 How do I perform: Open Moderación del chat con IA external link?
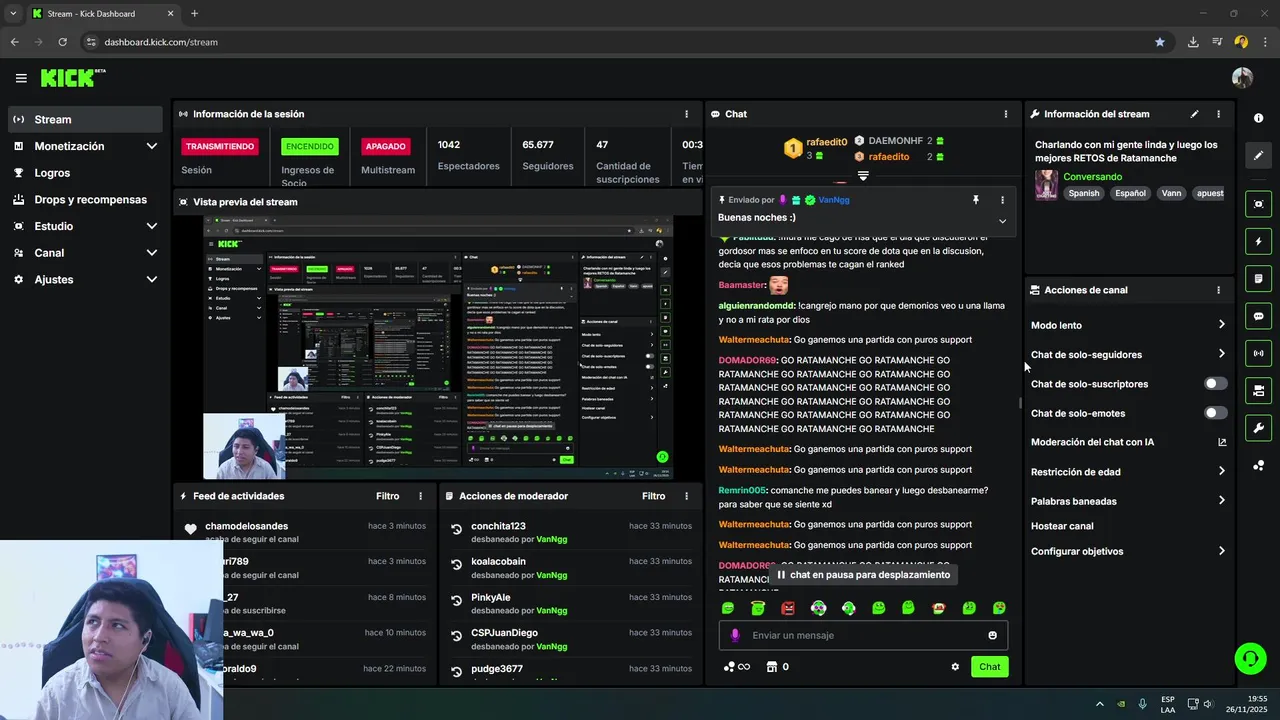pos(1222,442)
